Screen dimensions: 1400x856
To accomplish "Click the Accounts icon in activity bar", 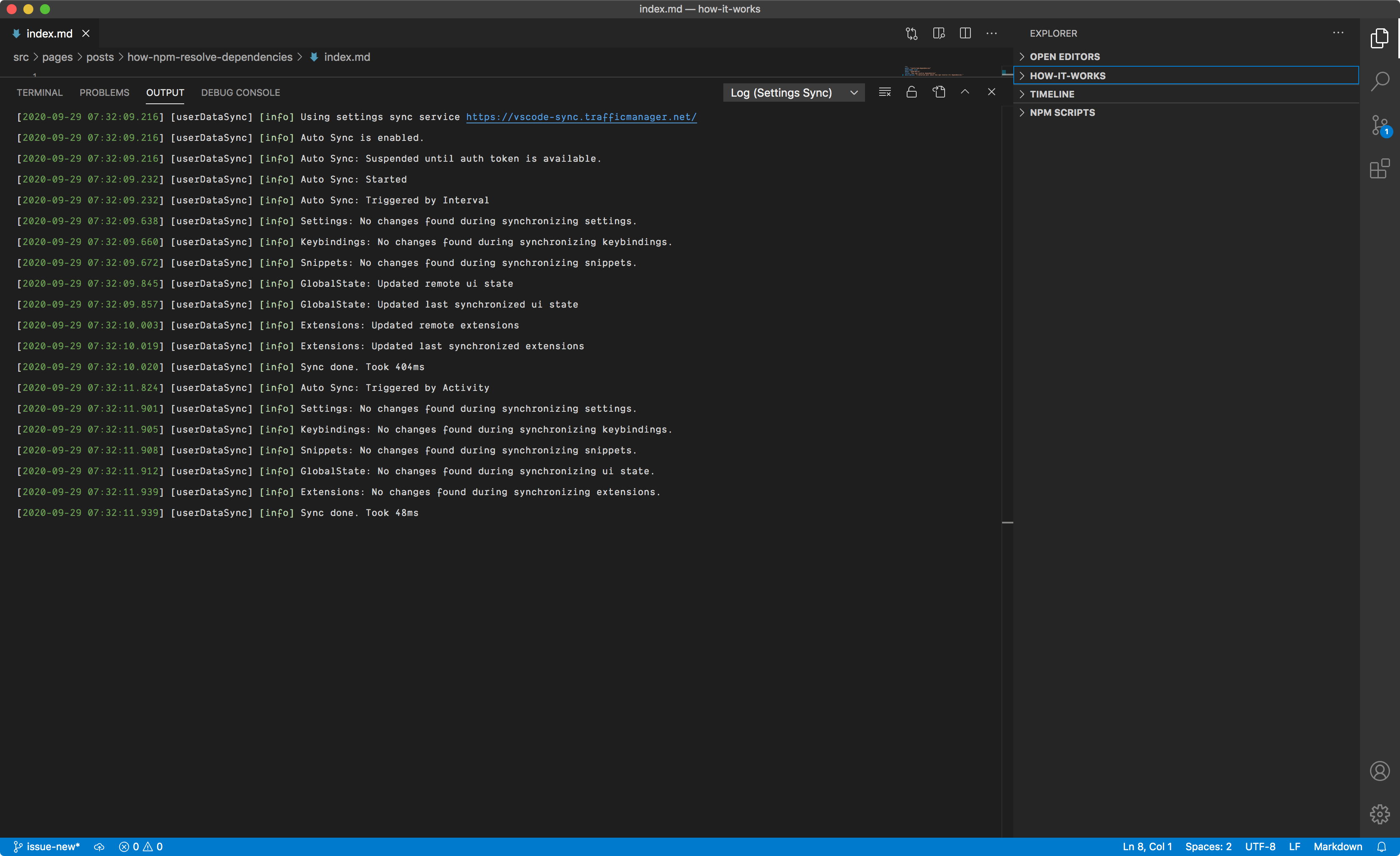I will (x=1380, y=771).
